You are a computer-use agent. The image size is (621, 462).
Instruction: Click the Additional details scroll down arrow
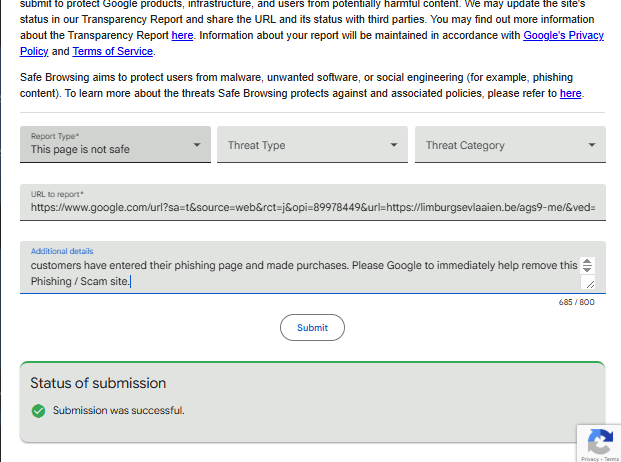pos(587,271)
